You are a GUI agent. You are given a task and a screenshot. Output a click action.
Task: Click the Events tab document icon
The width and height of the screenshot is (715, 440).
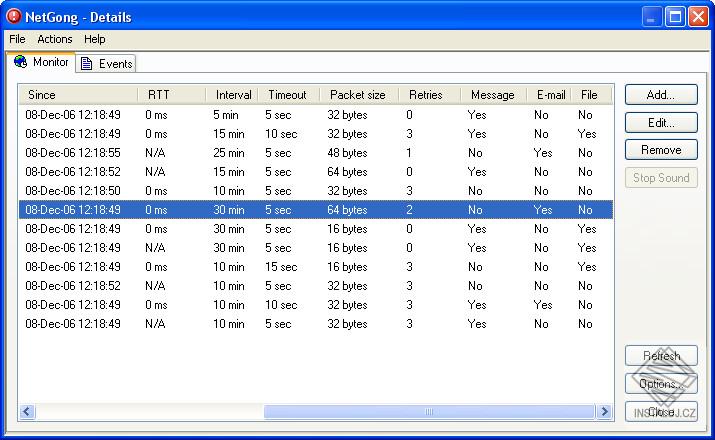coord(87,64)
